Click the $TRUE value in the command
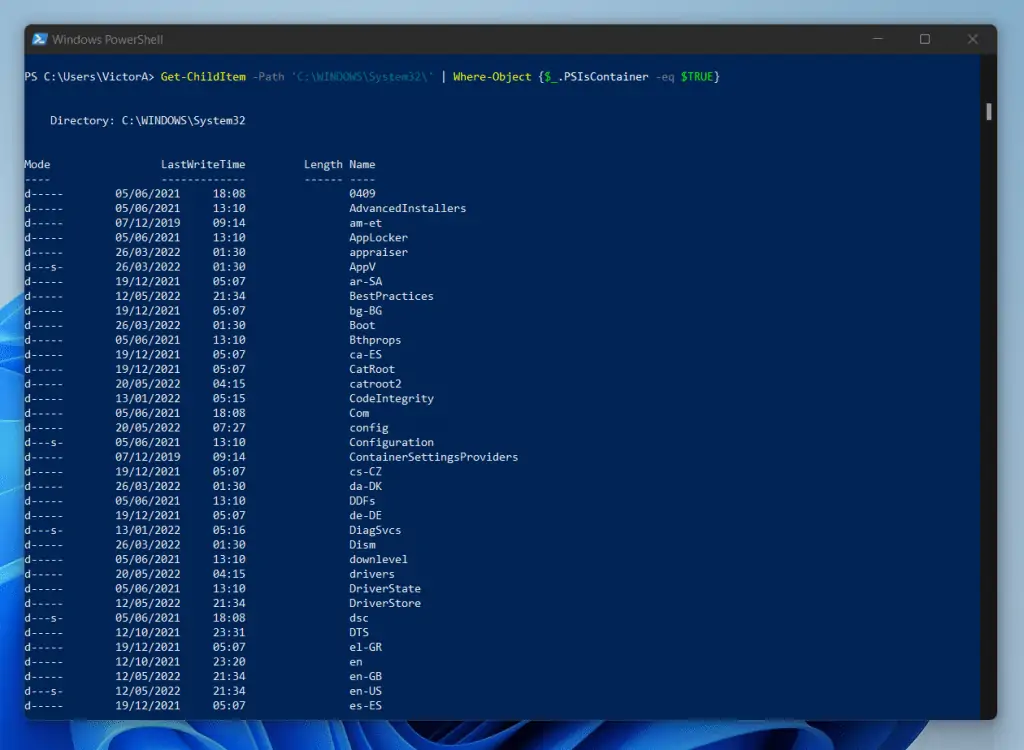 pyautogui.click(x=697, y=76)
